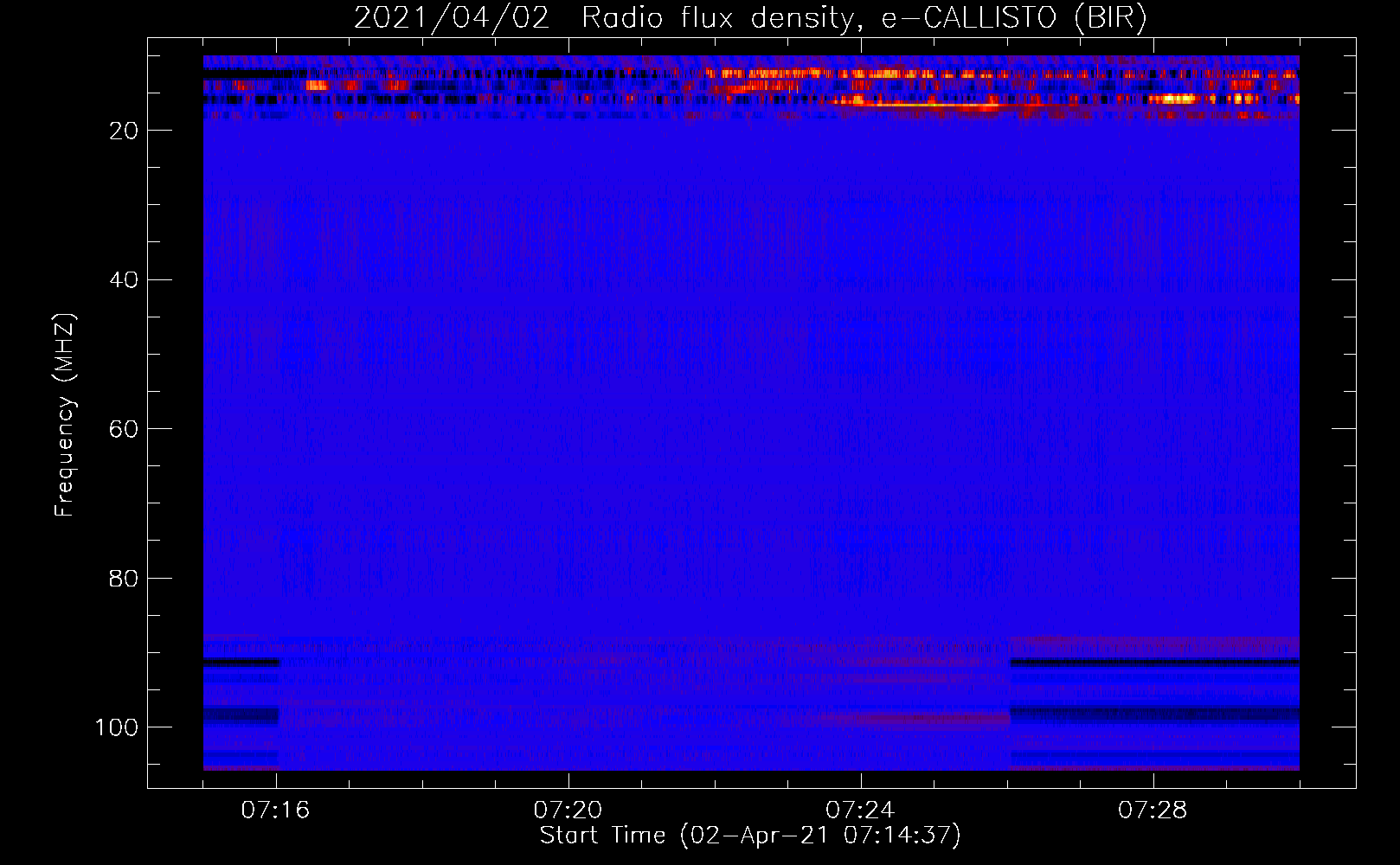Click the 20 MHz frequency tick label
This screenshot has width=1400, height=865.
(124, 131)
